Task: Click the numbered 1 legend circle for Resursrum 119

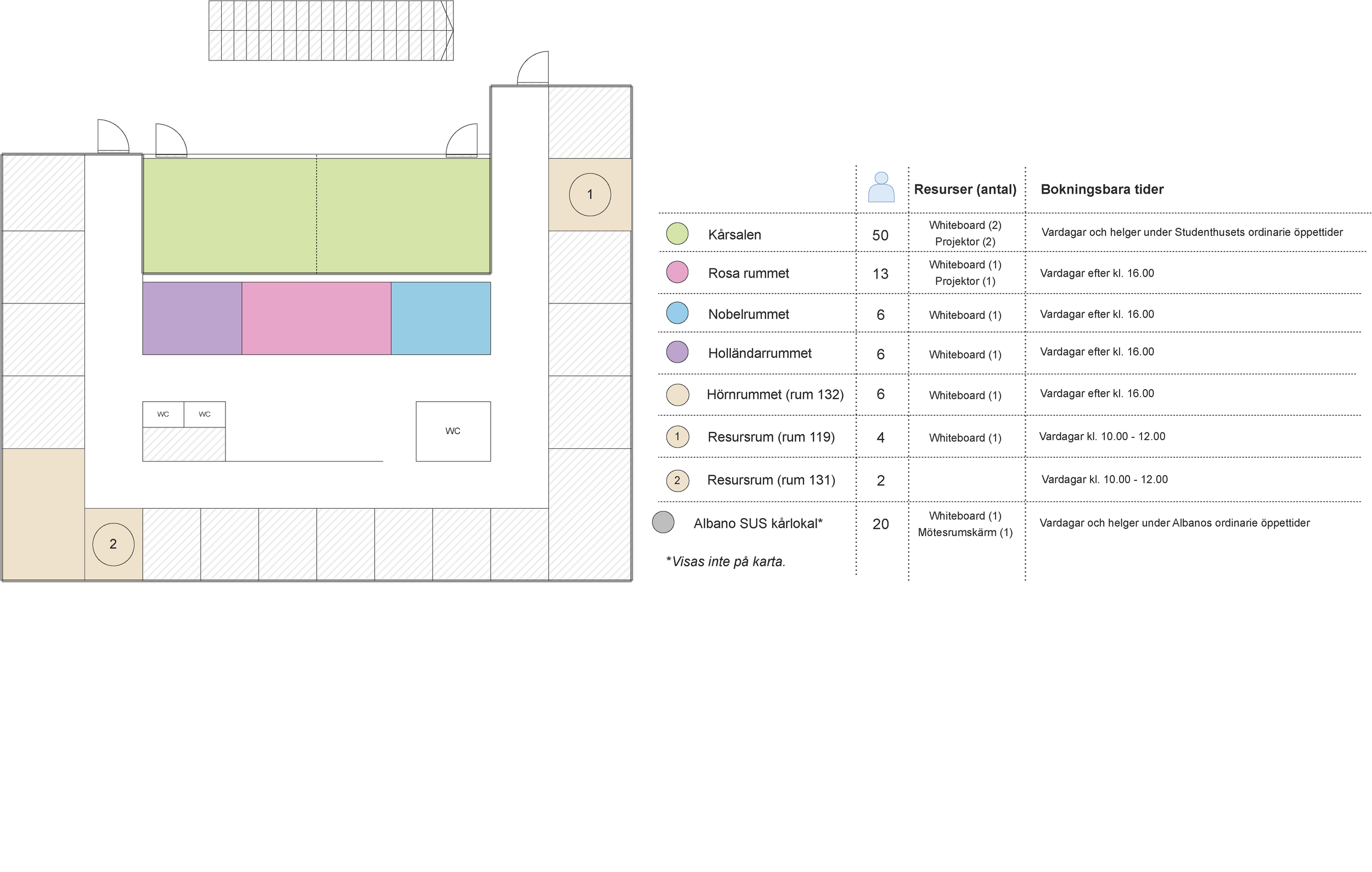Action: 677,437
